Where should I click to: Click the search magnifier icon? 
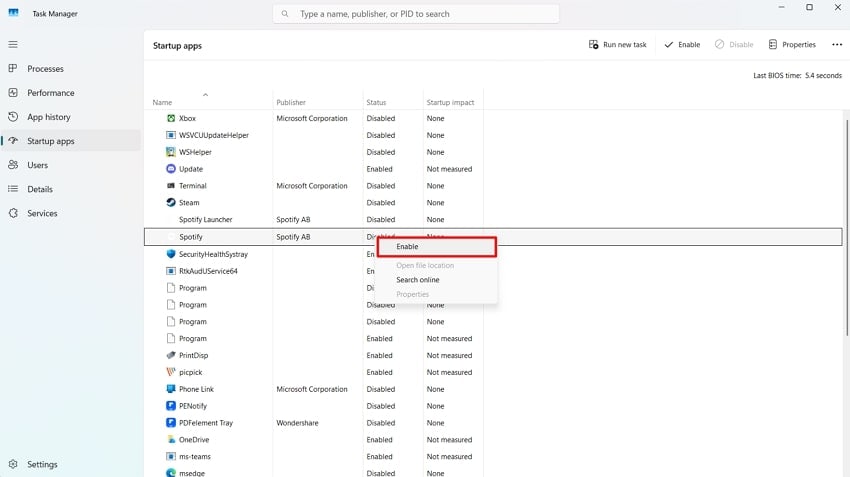pos(285,14)
